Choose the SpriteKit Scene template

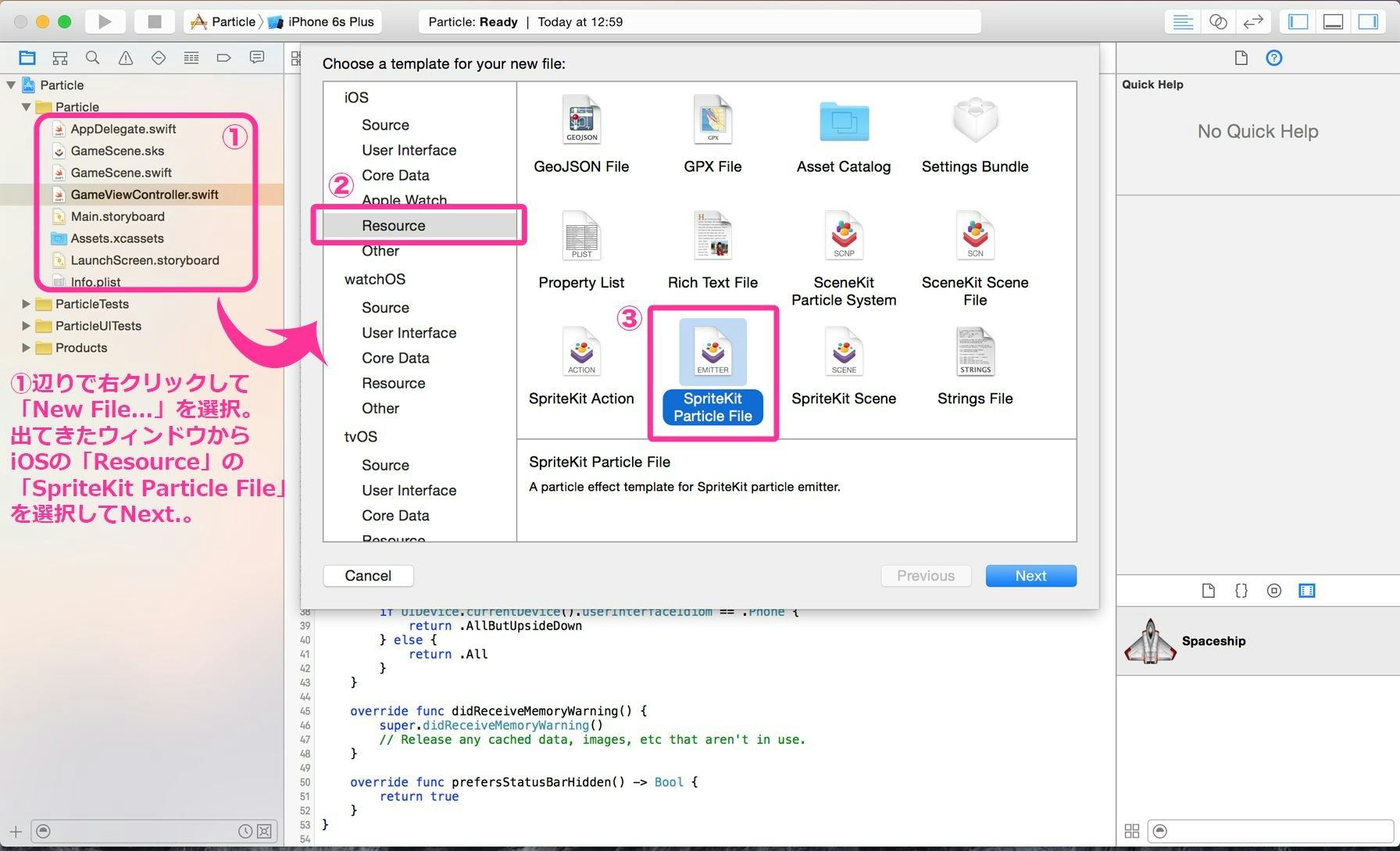(x=844, y=367)
